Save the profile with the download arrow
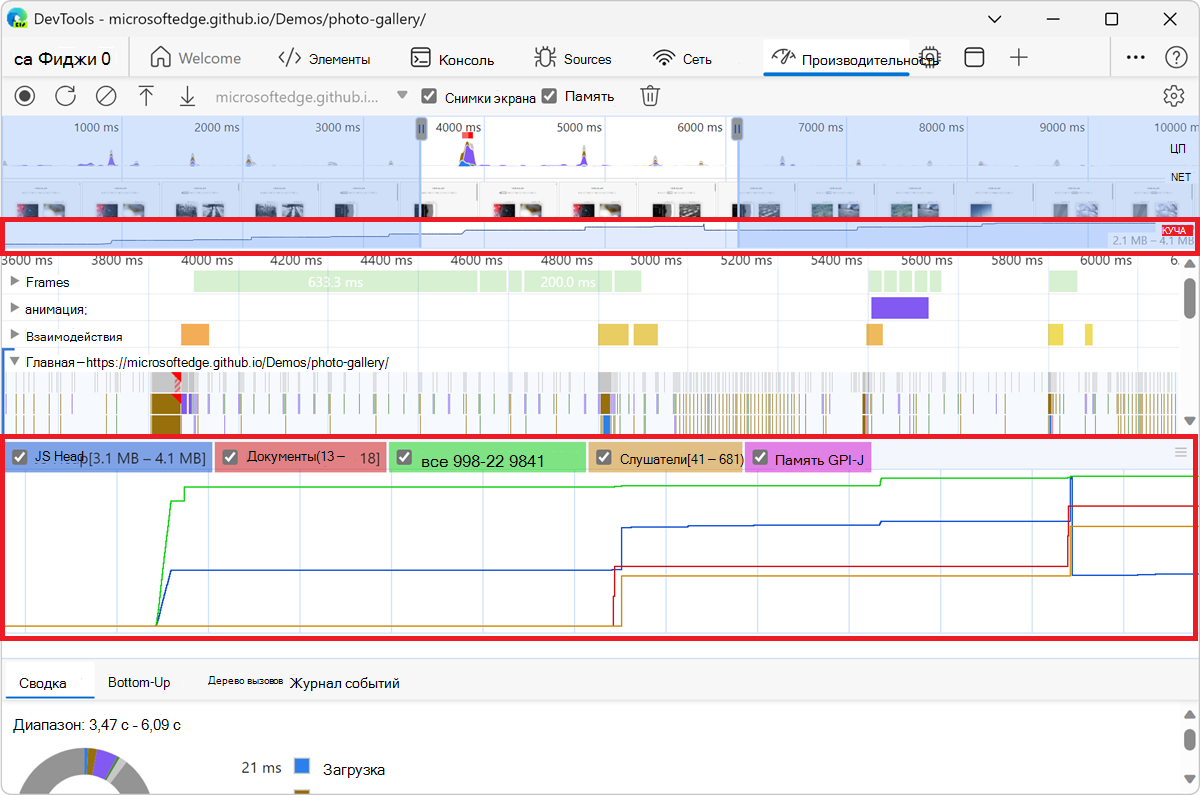The width and height of the screenshot is (1200, 795). click(187, 96)
